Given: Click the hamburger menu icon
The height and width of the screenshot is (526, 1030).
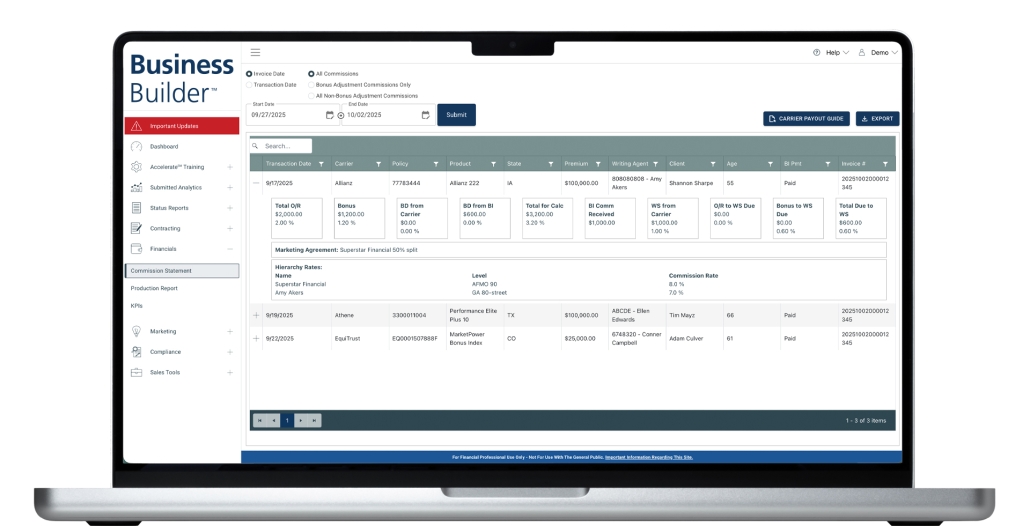Looking at the screenshot, I should point(255,52).
